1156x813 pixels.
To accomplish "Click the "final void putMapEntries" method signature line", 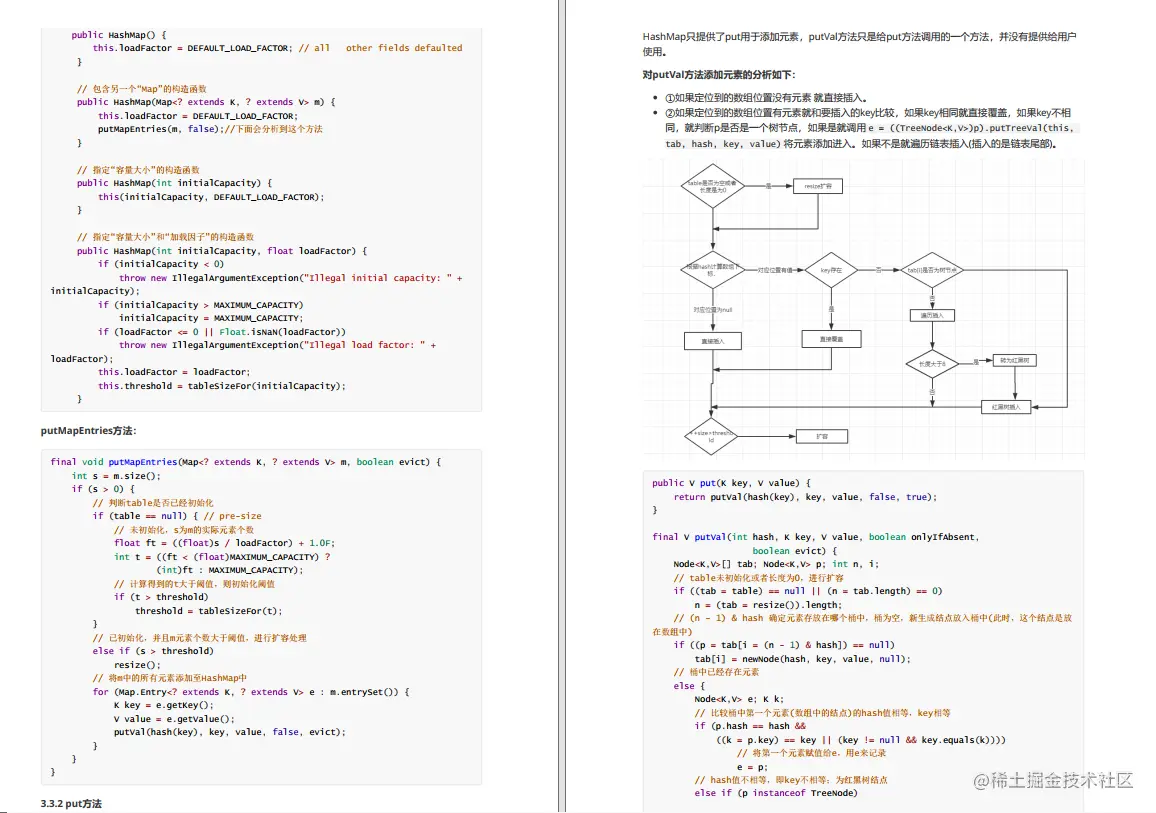I will pos(246,462).
